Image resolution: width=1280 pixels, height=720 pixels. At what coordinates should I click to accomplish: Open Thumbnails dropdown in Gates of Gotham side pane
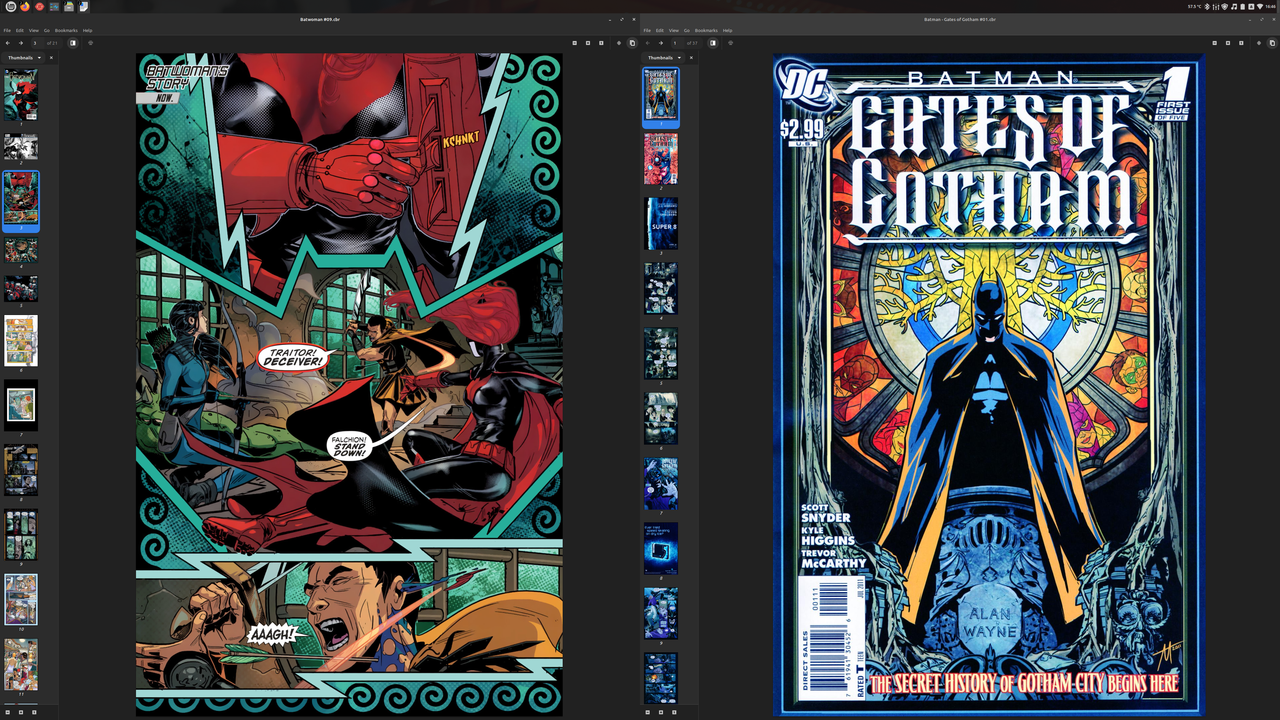pyautogui.click(x=662, y=58)
